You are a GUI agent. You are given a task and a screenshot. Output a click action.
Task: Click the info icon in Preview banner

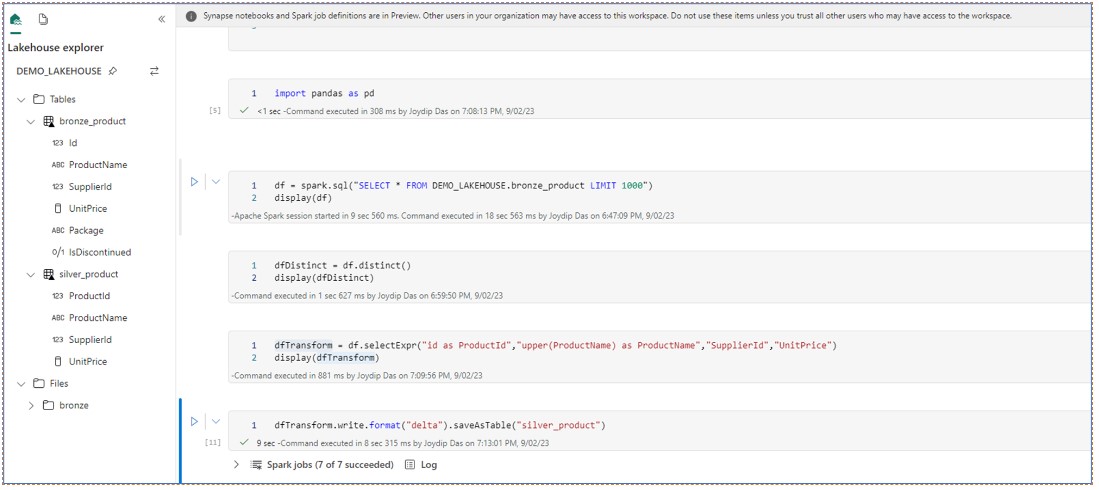[191, 16]
